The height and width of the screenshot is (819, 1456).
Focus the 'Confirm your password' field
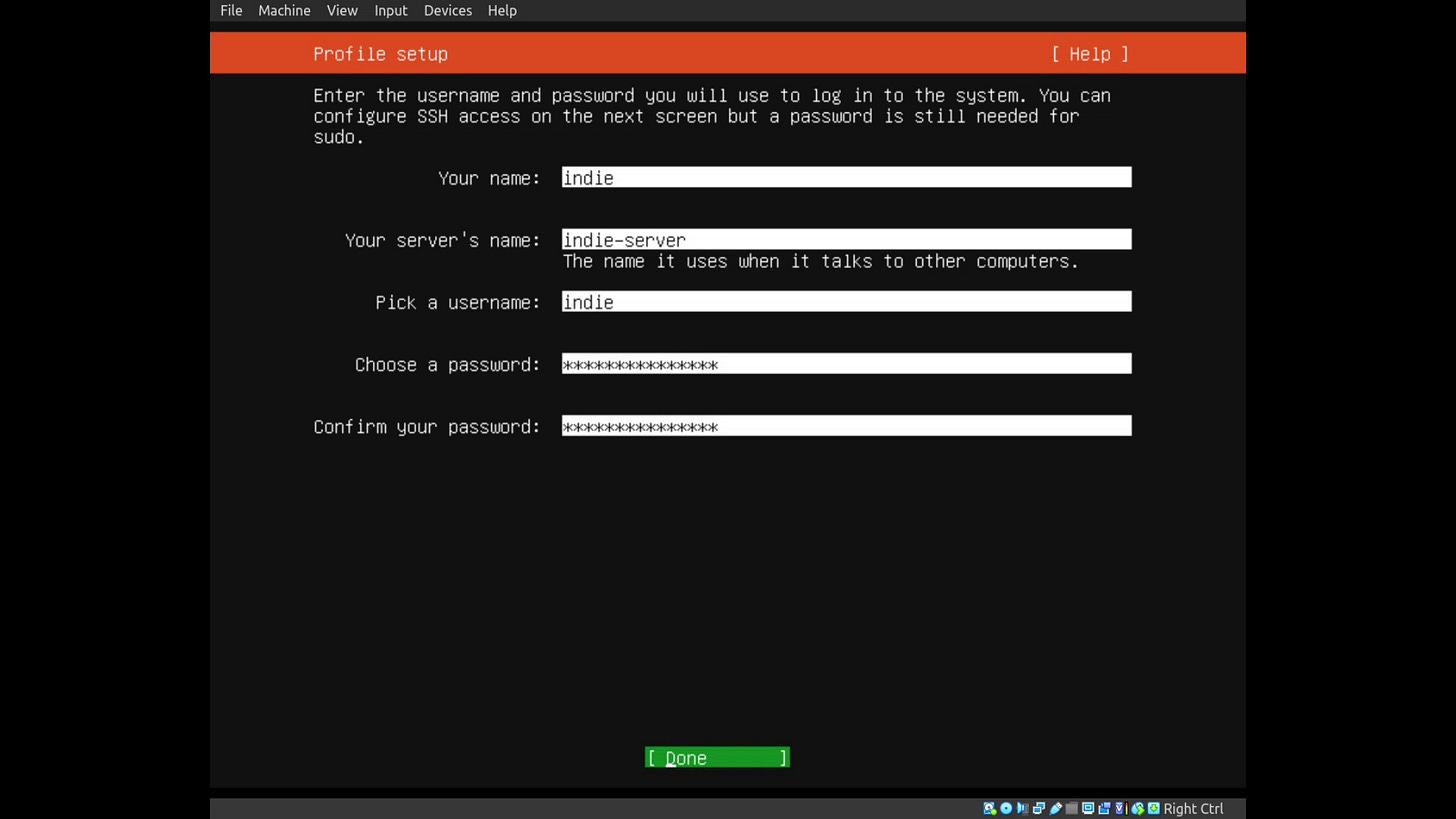click(x=846, y=426)
